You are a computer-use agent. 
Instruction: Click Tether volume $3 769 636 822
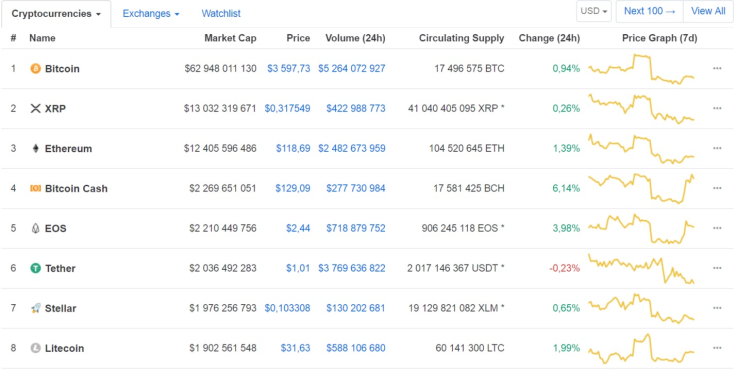[352, 268]
